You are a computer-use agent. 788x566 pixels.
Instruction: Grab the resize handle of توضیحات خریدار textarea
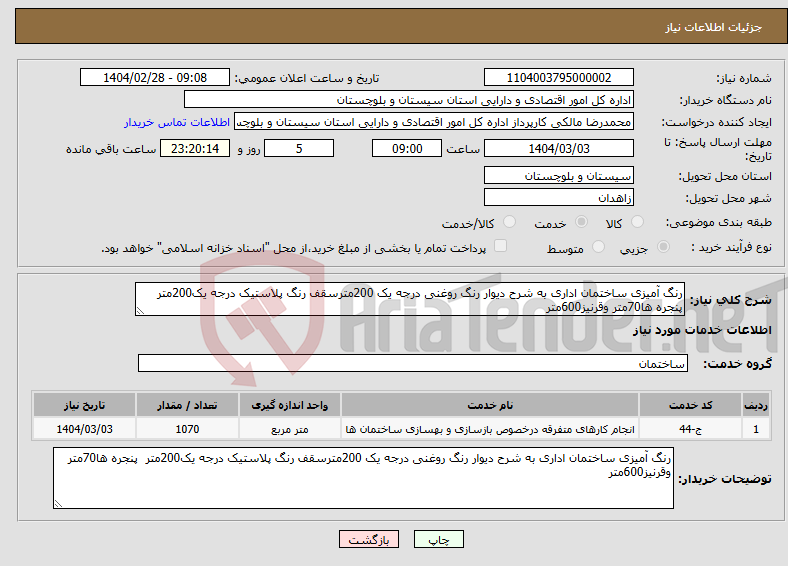(x=58, y=504)
